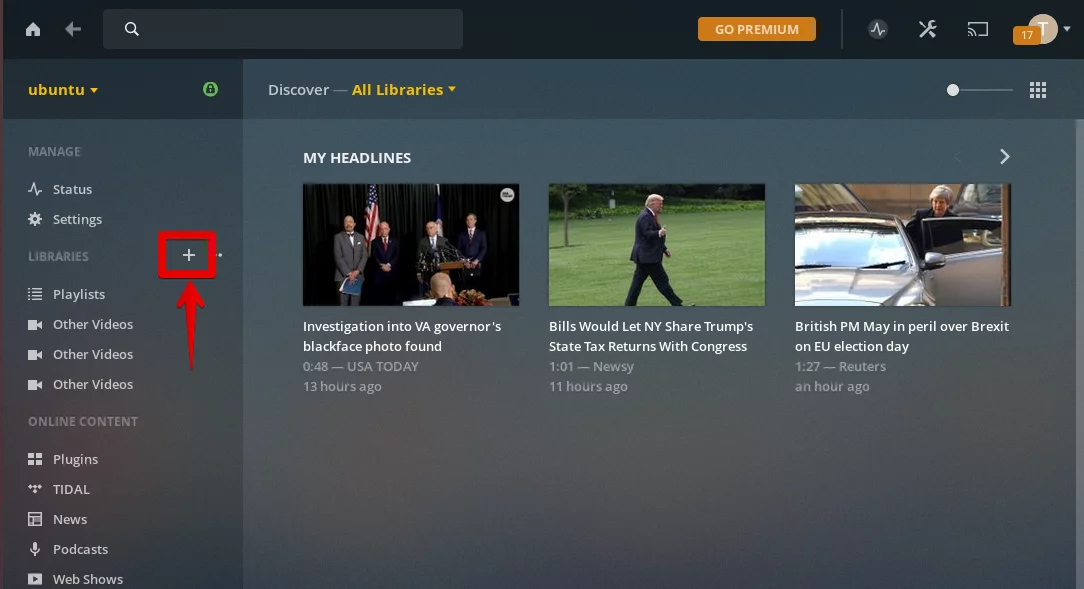Click the Playlists list icon
This screenshot has height=589, width=1084.
click(35, 294)
